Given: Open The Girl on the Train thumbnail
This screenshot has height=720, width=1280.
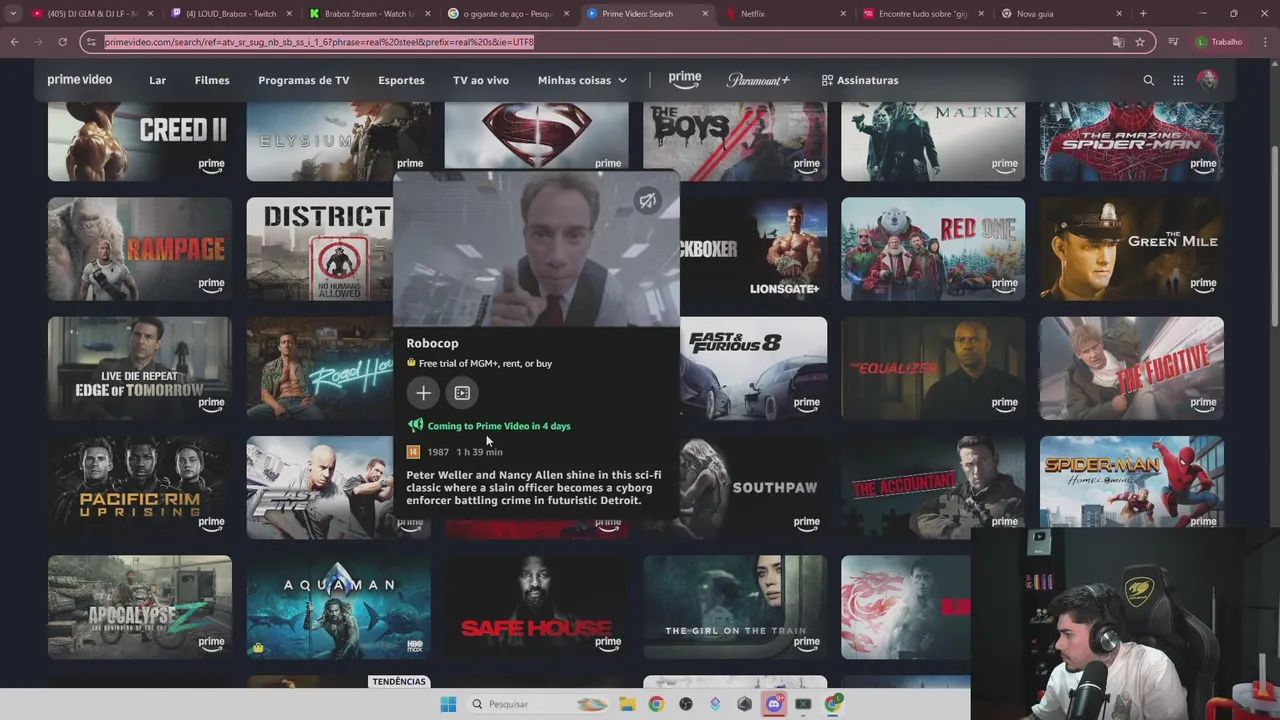Looking at the screenshot, I should 735,607.
